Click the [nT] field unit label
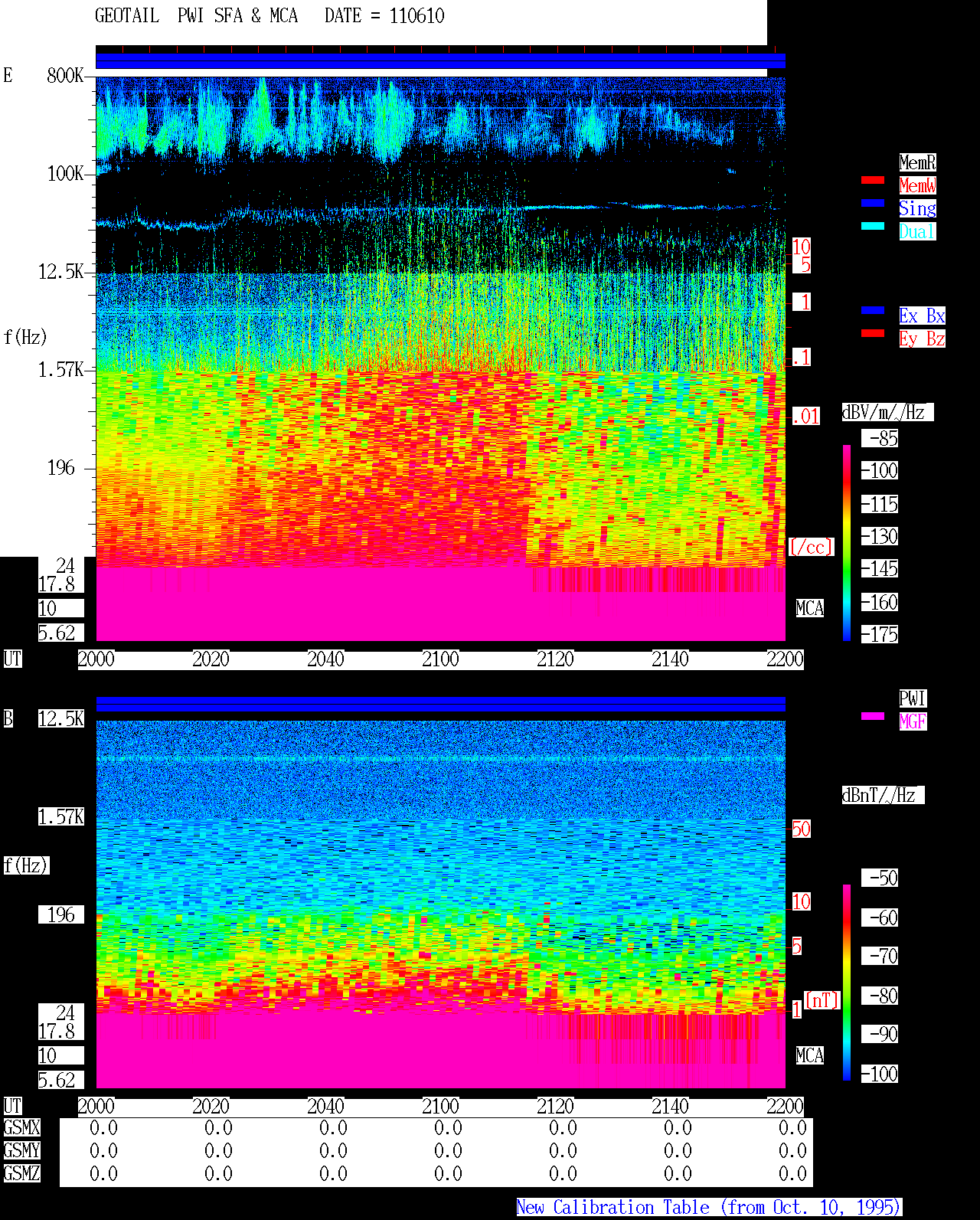 click(822, 1000)
